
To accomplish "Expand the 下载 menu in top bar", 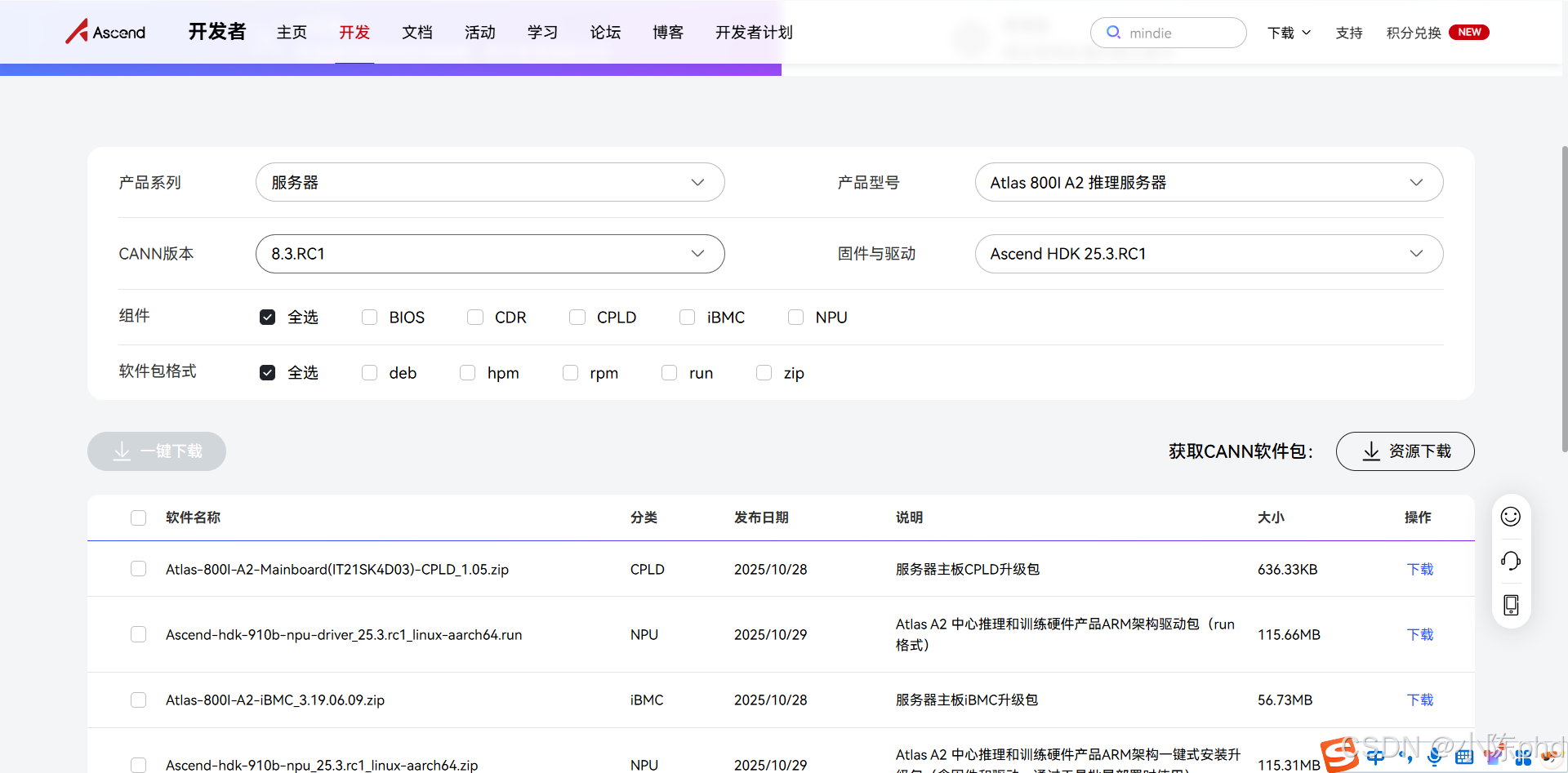I will click(1289, 33).
